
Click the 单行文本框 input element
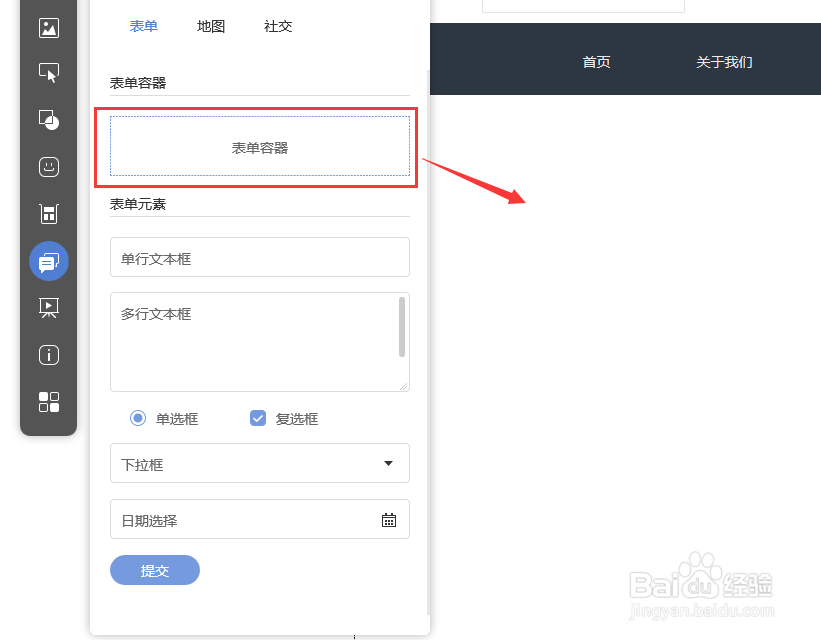pyautogui.click(x=260, y=257)
